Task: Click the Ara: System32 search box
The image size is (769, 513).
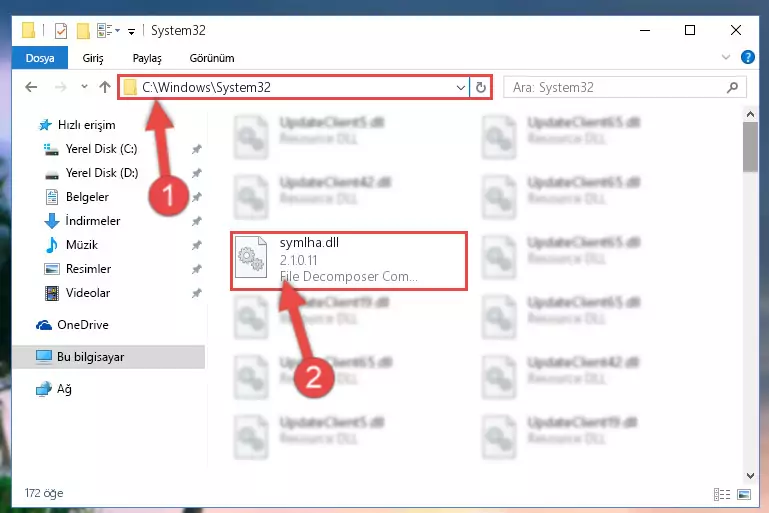Action: tap(624, 87)
